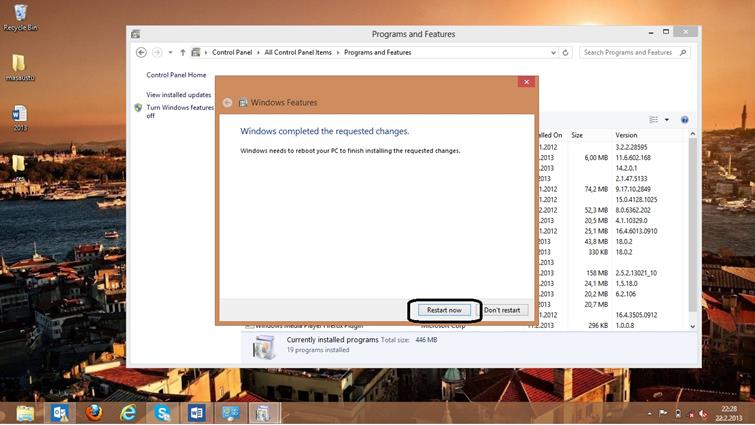Open Skype from taskbar

[163, 413]
